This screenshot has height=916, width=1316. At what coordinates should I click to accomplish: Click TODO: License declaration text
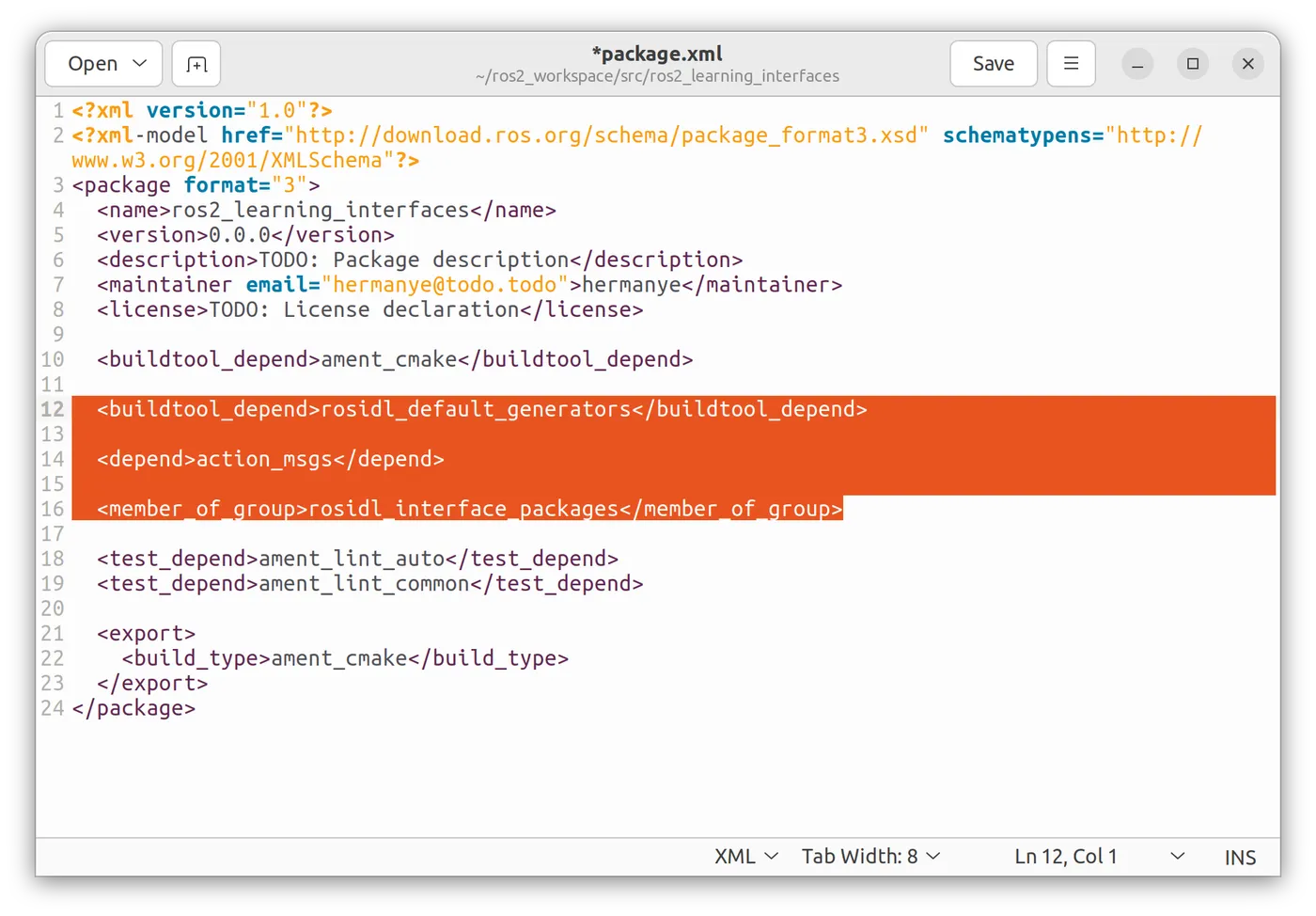click(364, 309)
